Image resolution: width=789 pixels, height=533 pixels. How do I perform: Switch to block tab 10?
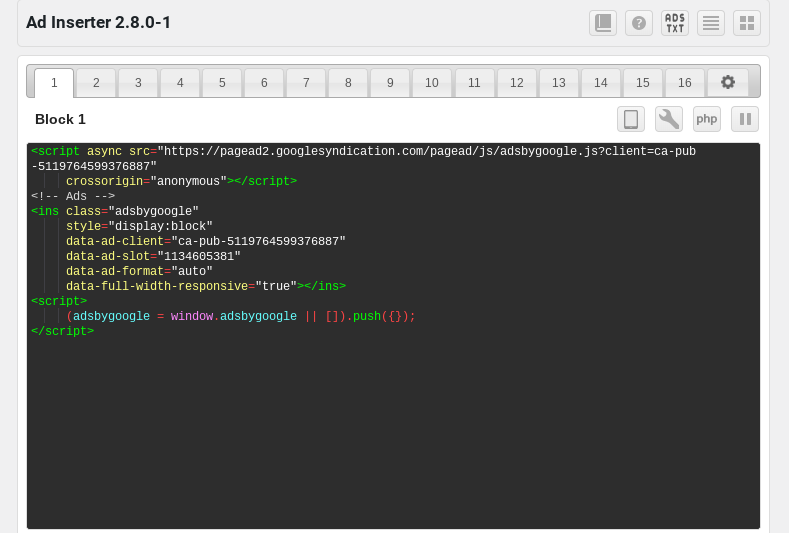pos(432,83)
